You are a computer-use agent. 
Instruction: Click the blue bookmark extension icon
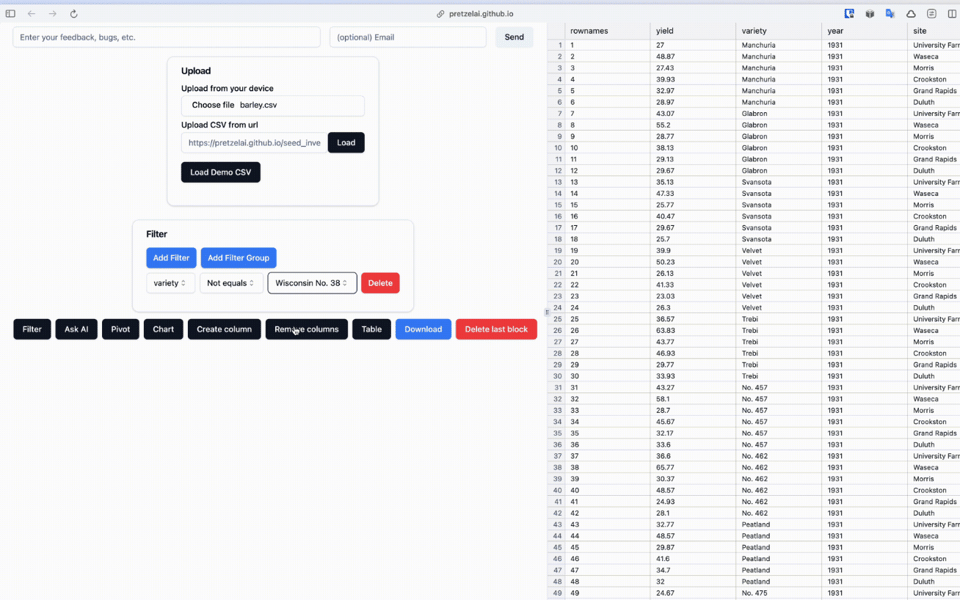[849, 14]
